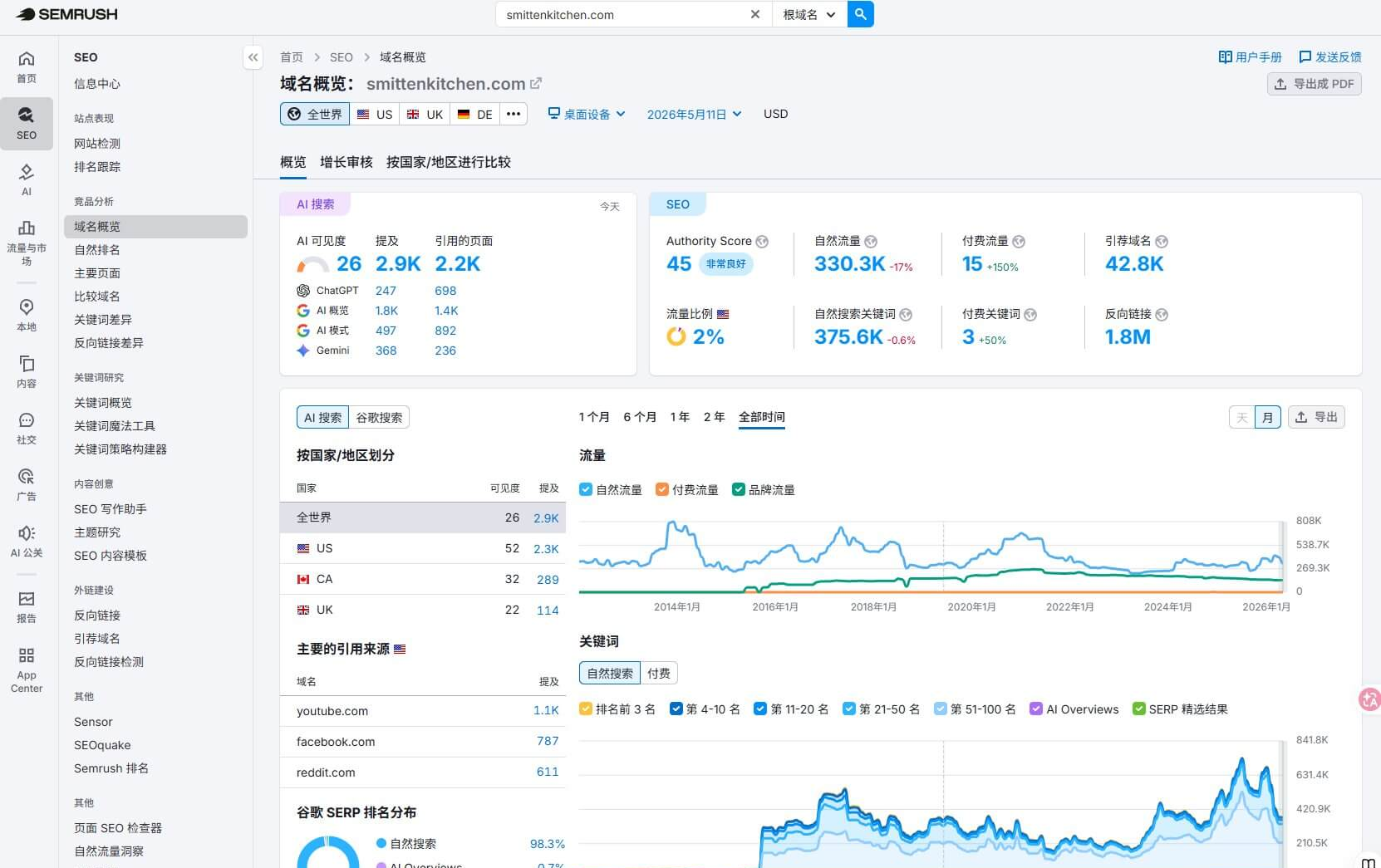Select the 1 年 time range
Image resolution: width=1381 pixels, height=868 pixels.
click(x=680, y=417)
